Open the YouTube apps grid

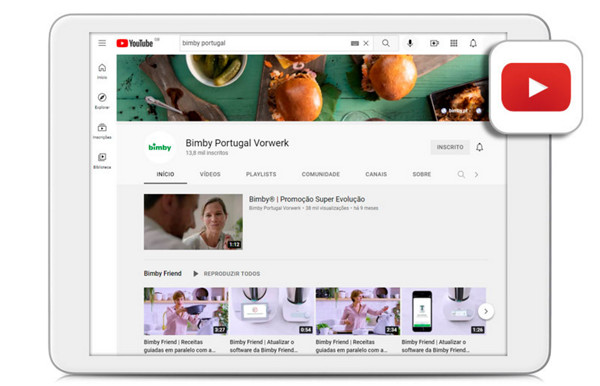pyautogui.click(x=453, y=43)
